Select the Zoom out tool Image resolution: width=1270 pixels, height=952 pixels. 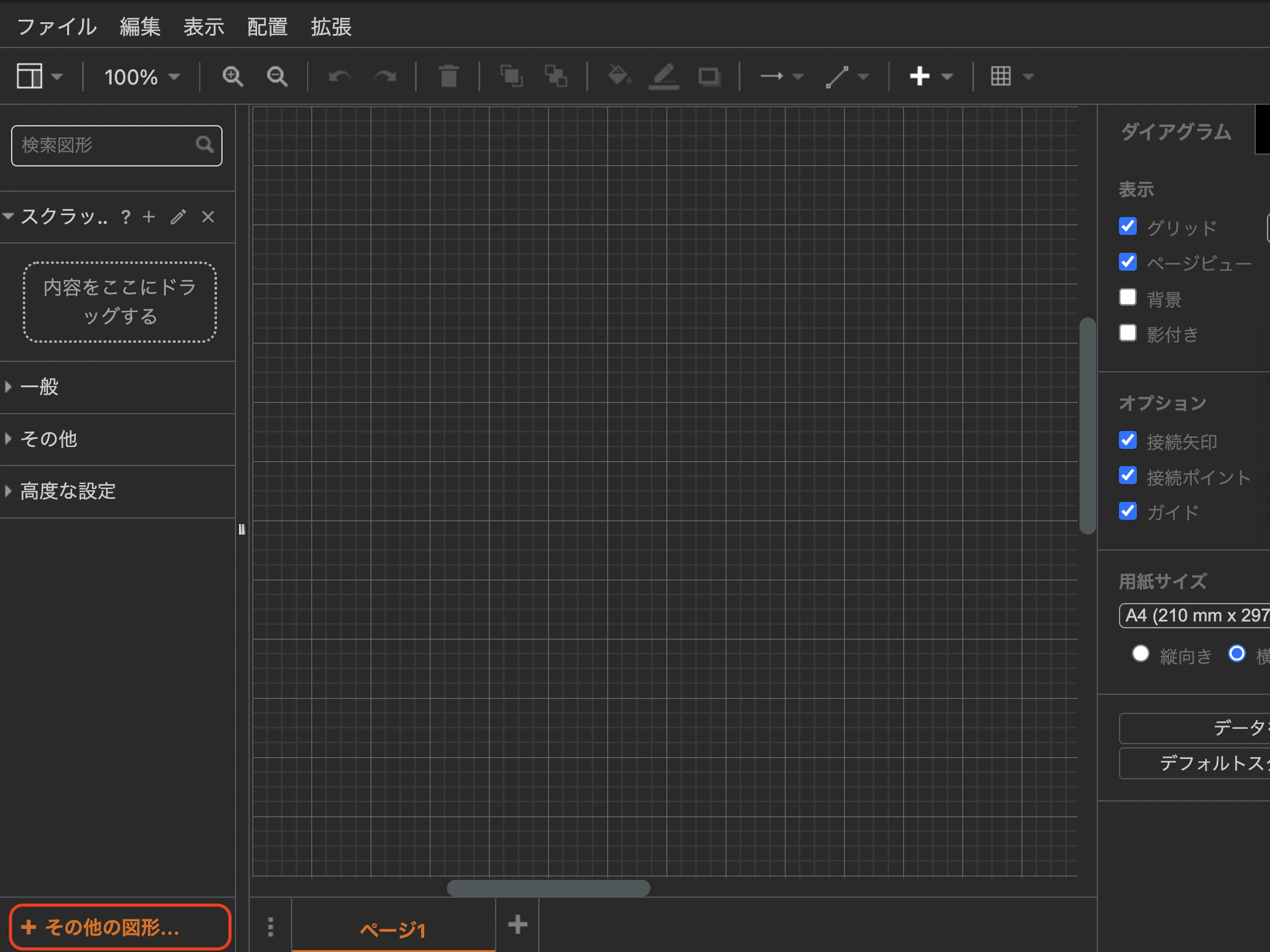277,76
